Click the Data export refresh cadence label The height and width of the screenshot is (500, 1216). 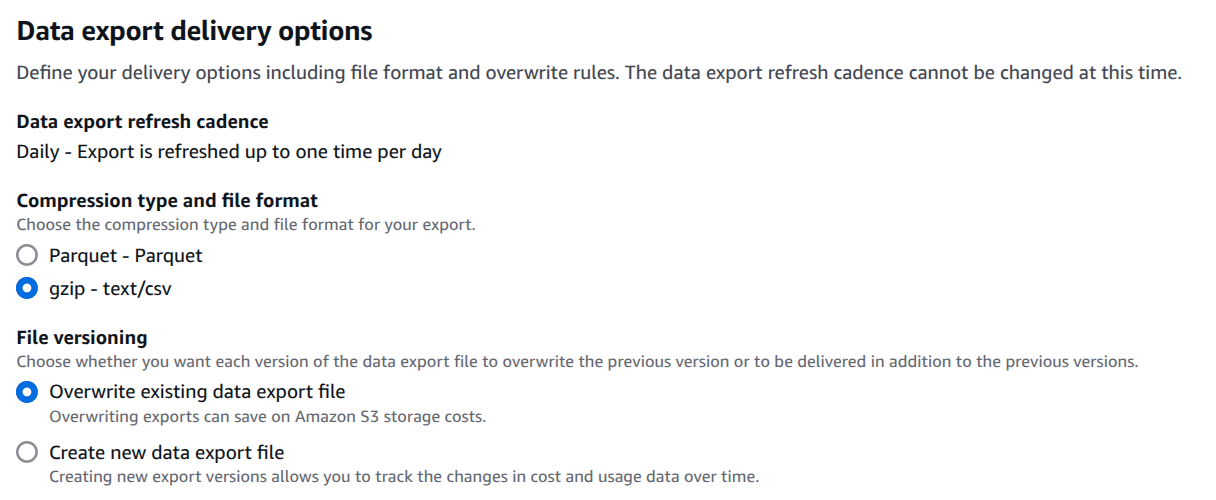click(143, 122)
